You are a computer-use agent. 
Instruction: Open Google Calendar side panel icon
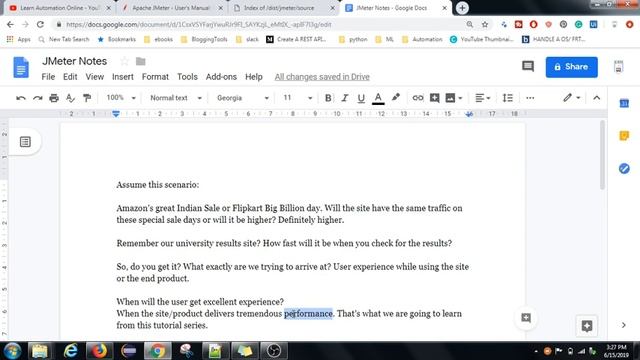click(x=624, y=103)
